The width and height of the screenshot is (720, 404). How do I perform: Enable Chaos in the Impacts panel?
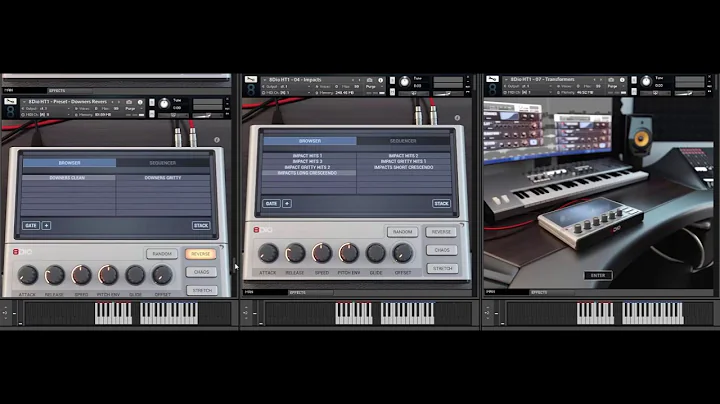pyautogui.click(x=442, y=250)
